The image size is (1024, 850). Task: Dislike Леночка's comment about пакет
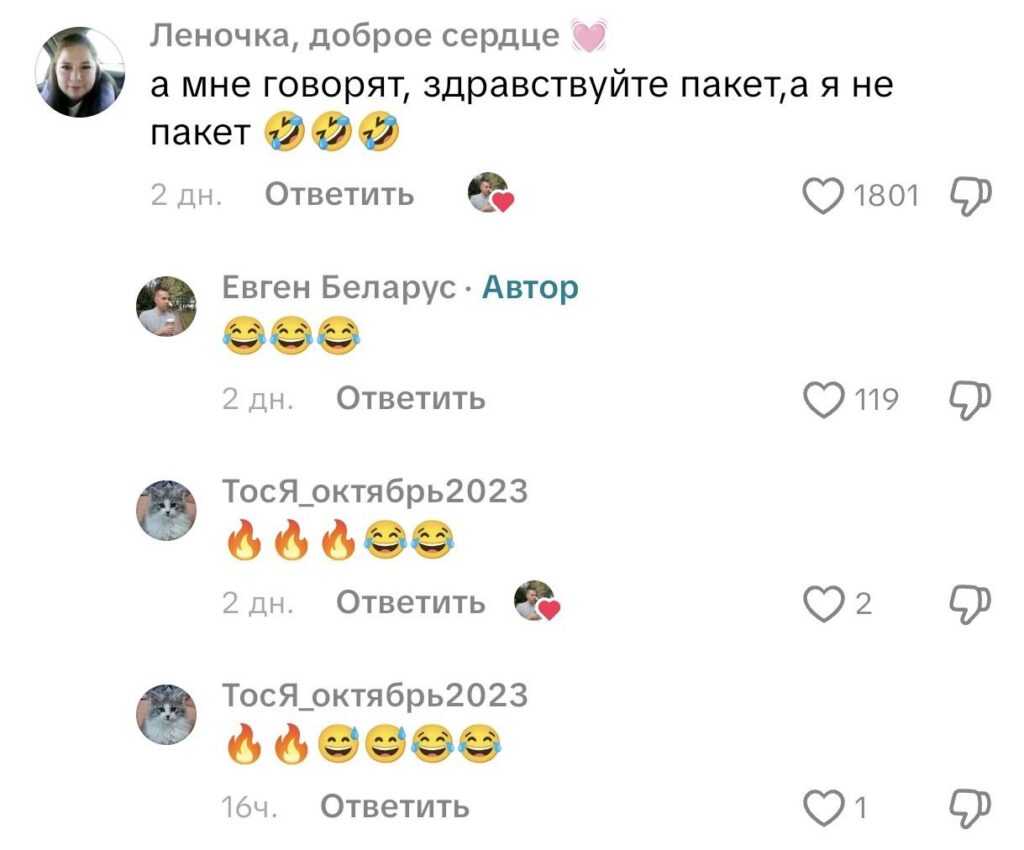[970, 196]
